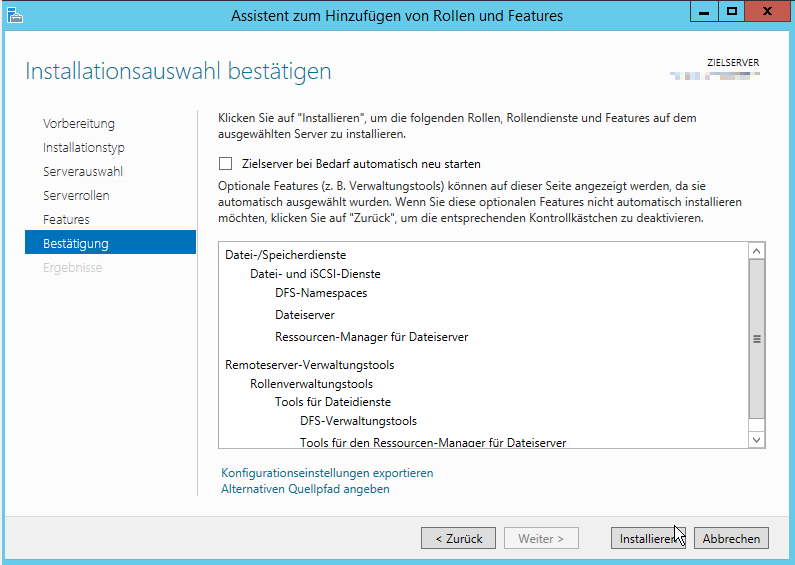This screenshot has width=795, height=565.
Task: Click the scroll up arrow of the feature list
Action: (x=756, y=253)
